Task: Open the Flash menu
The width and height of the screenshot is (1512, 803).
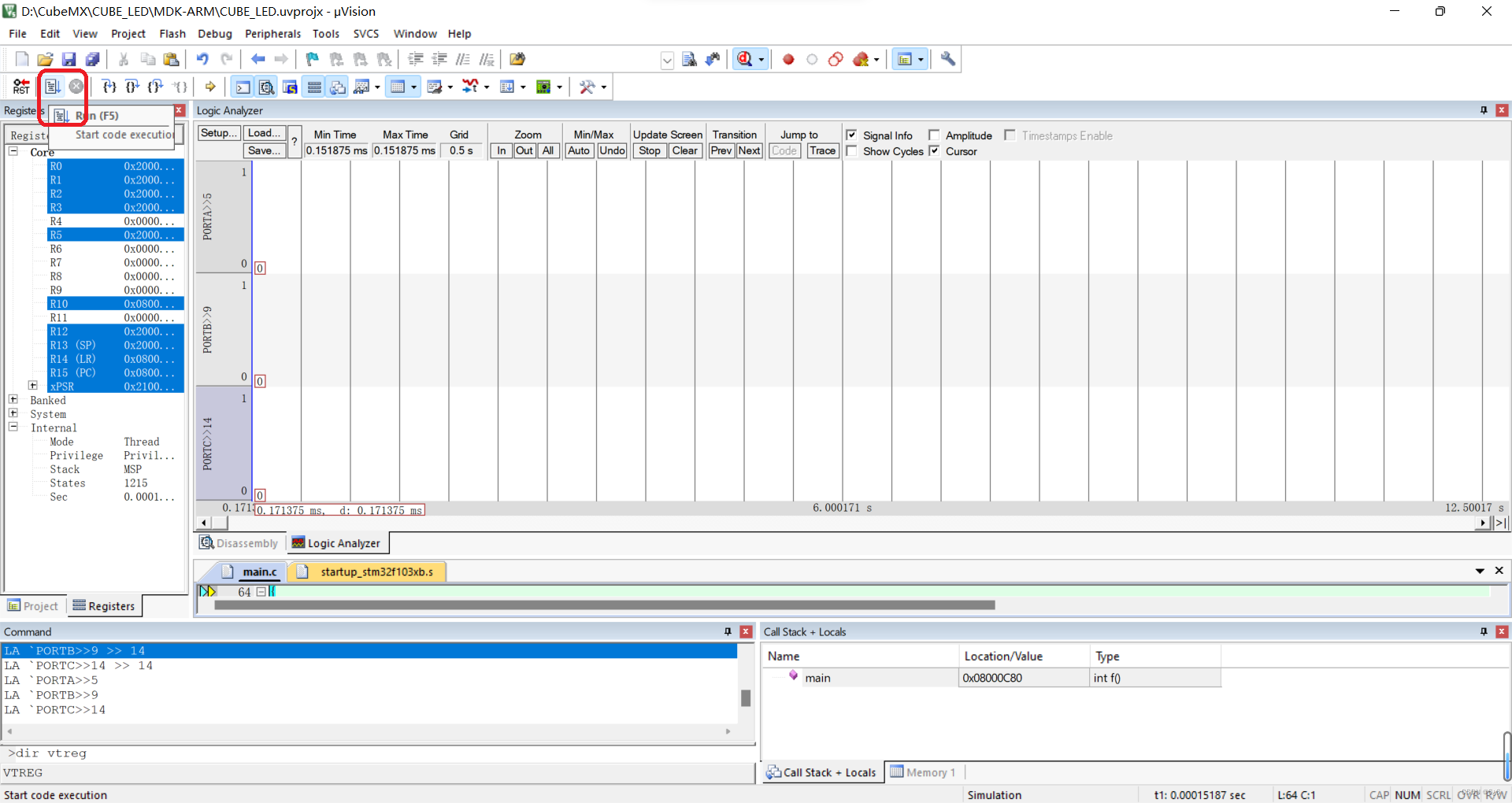Action: [x=172, y=34]
